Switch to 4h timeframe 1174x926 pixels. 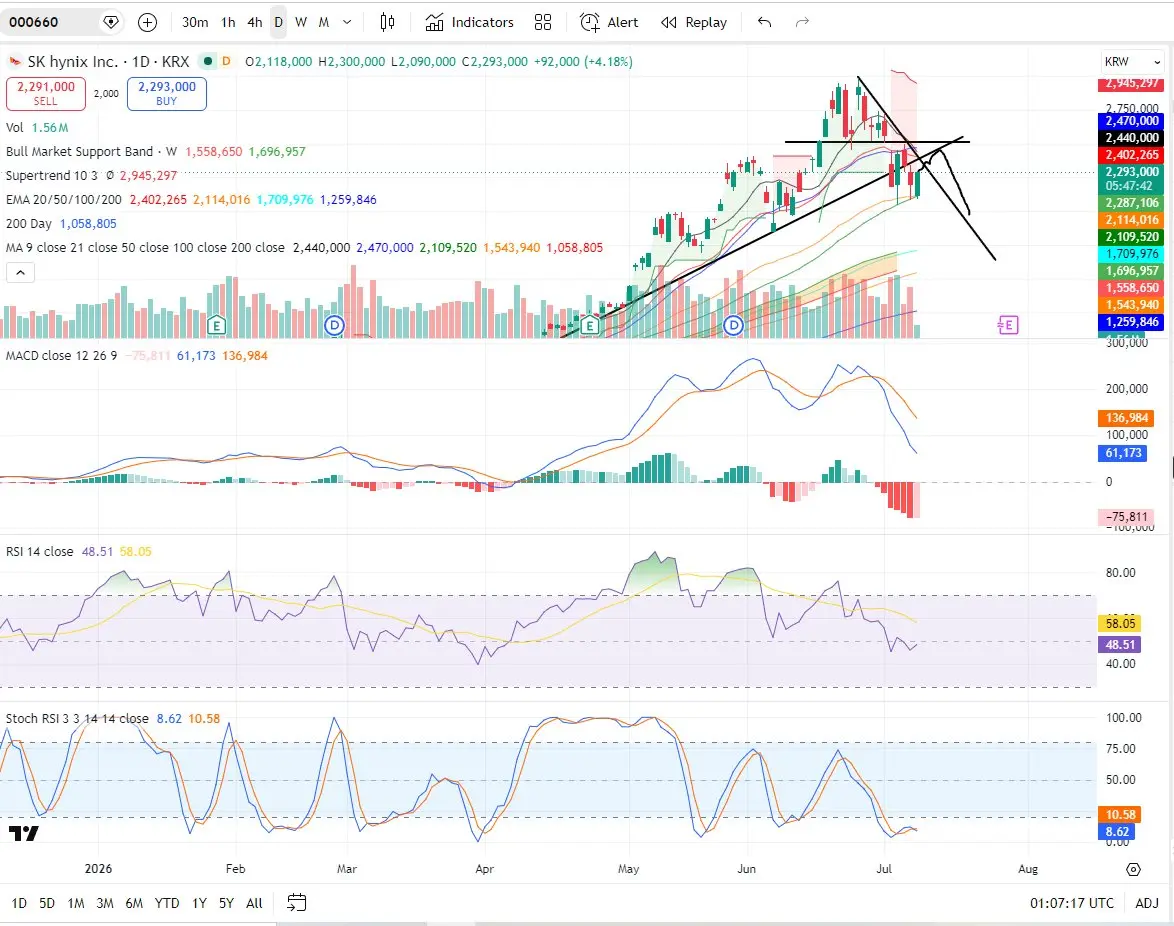pyautogui.click(x=255, y=22)
